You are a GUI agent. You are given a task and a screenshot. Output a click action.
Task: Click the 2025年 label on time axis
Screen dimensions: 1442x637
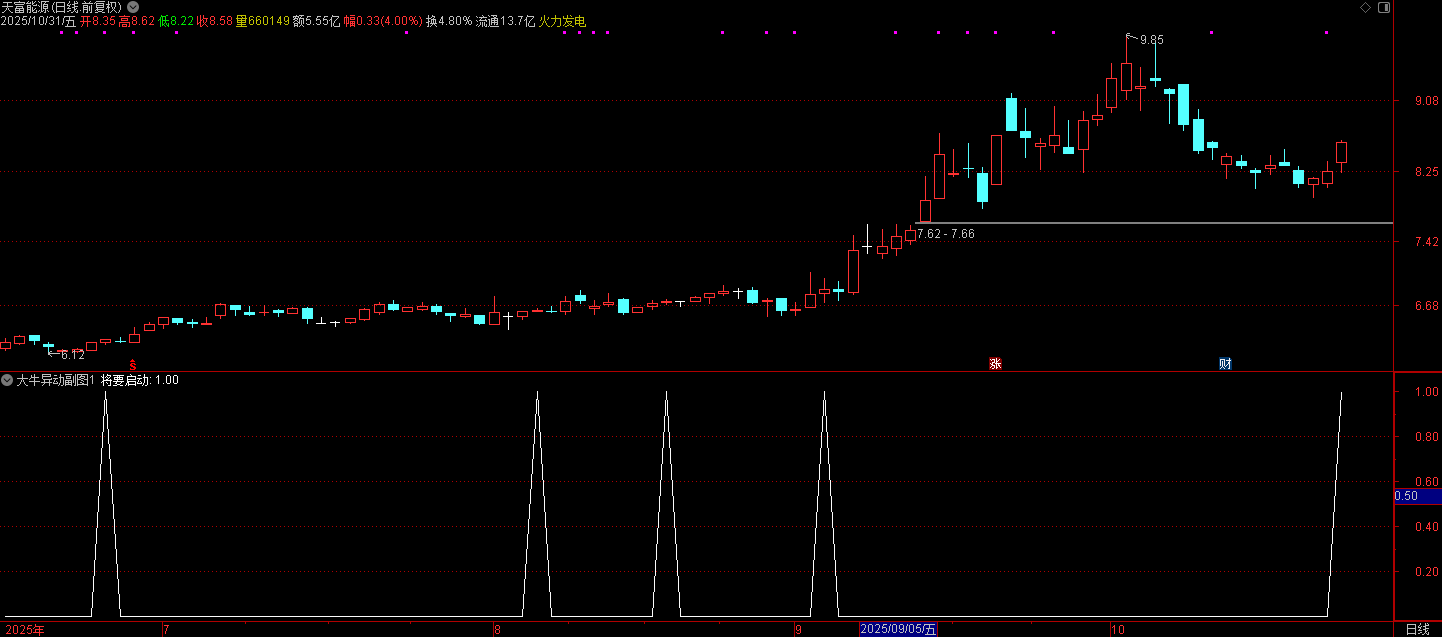tap(24, 629)
